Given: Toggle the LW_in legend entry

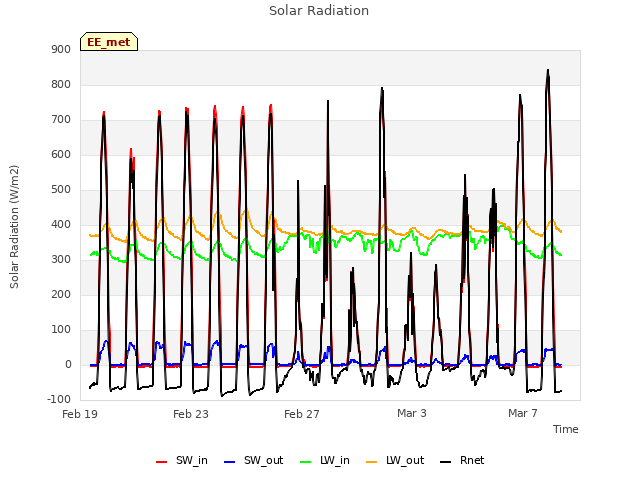Looking at the screenshot, I should [325, 460].
